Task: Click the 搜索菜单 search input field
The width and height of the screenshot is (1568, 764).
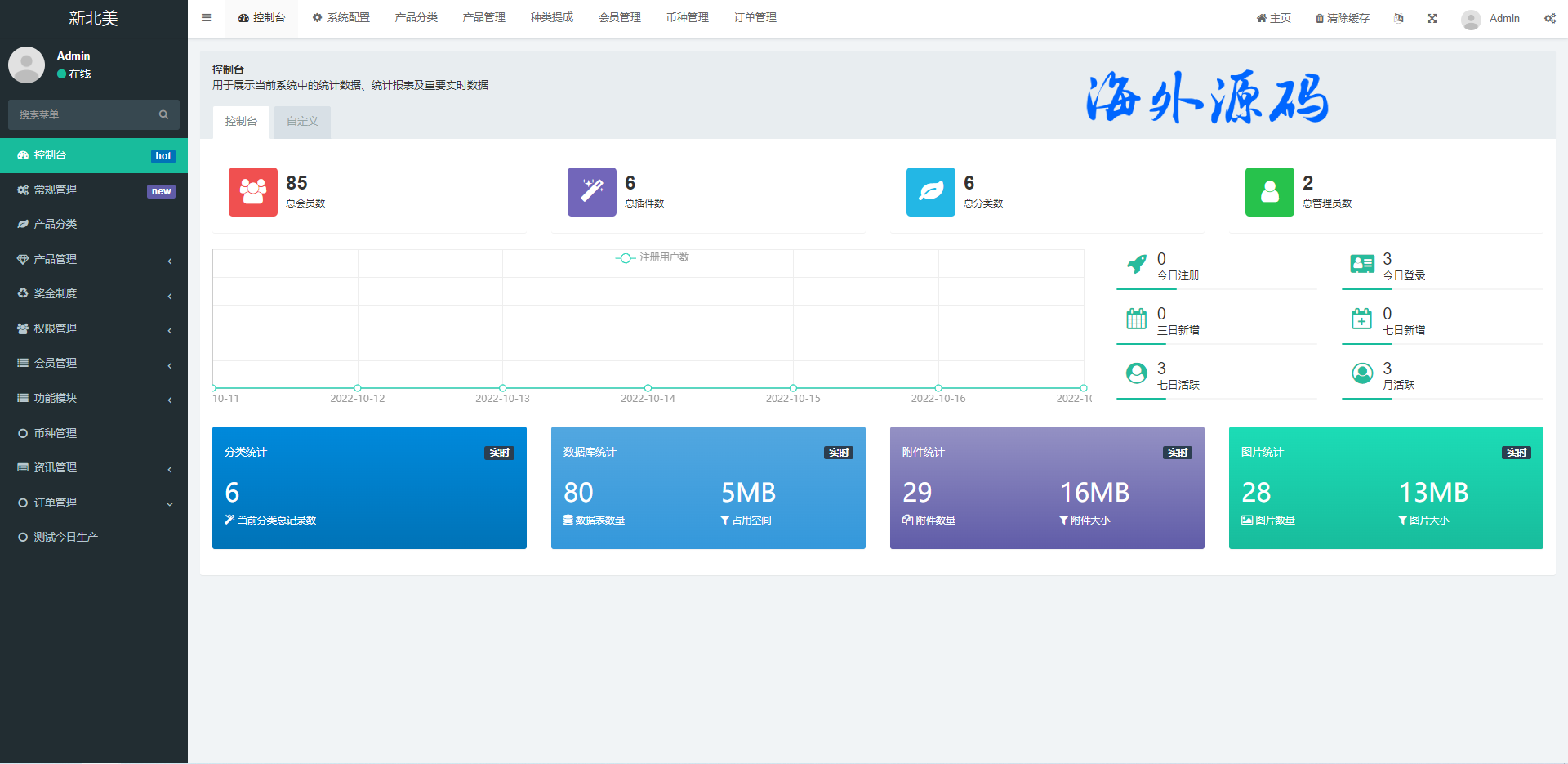Action: 82,115
